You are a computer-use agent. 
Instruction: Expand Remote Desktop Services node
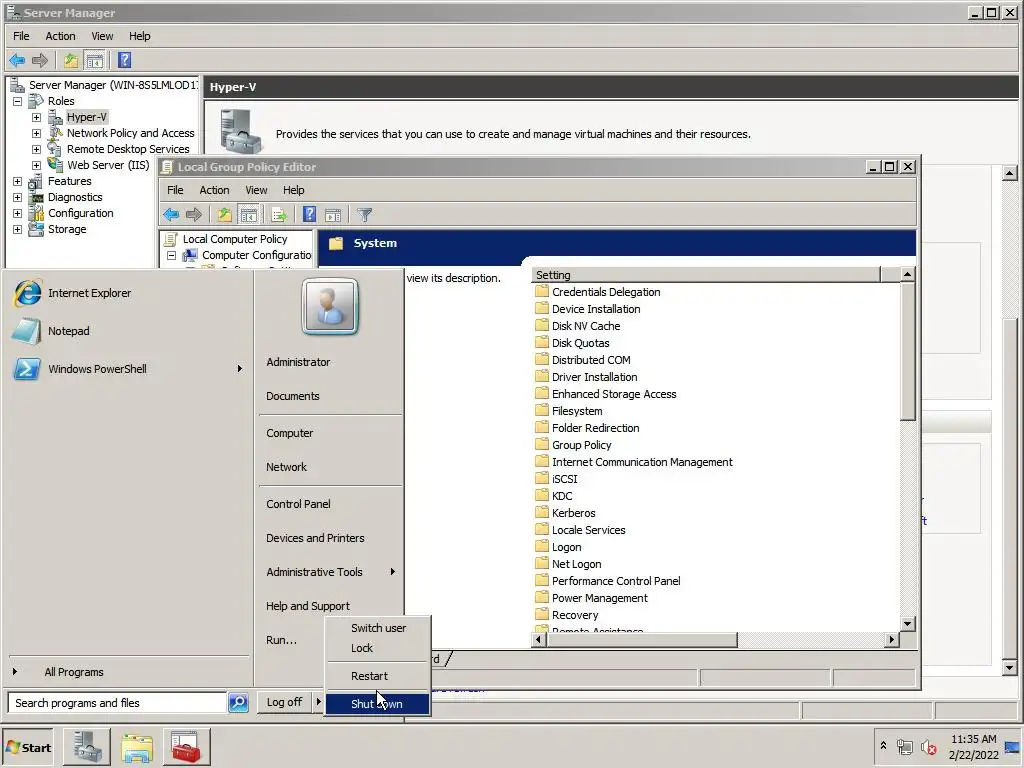[37, 150]
